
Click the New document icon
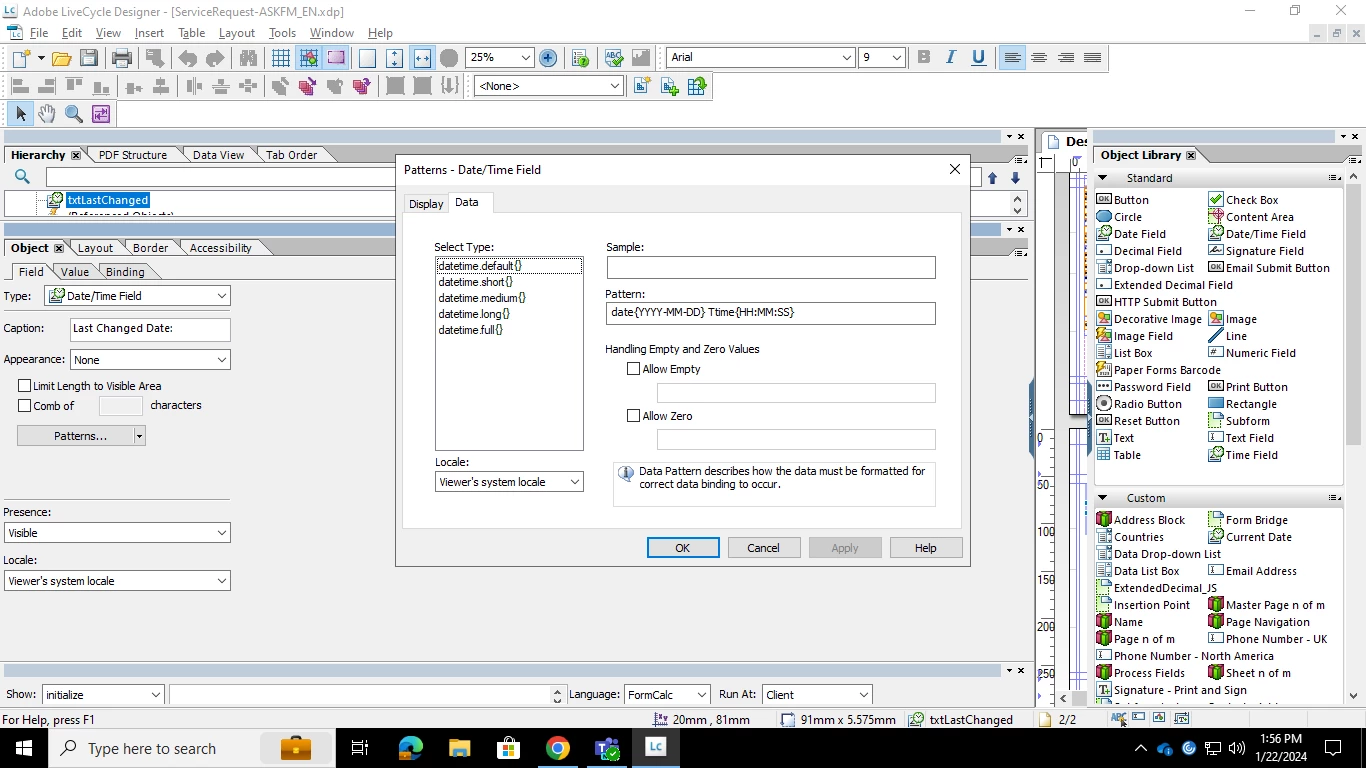(x=21, y=58)
